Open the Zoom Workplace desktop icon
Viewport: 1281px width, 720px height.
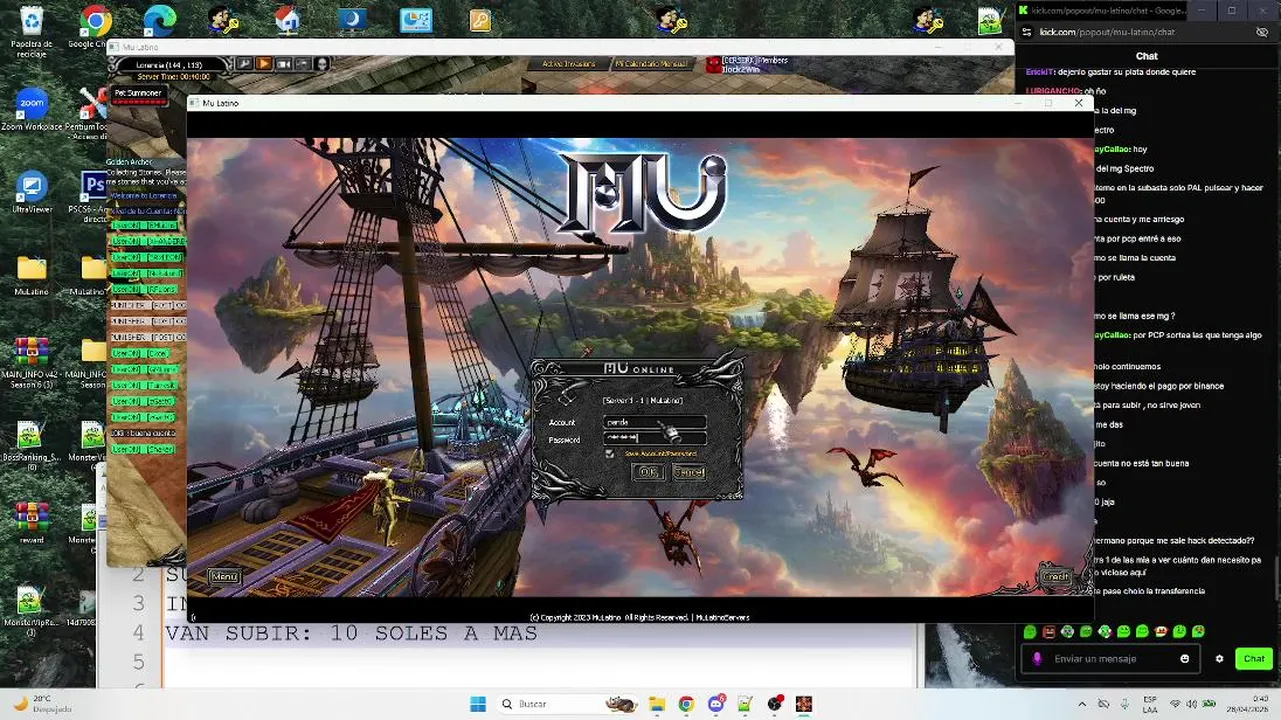[32, 111]
